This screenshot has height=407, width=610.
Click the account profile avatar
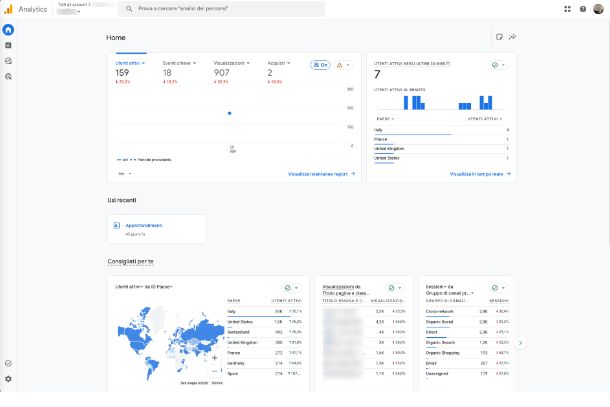click(598, 9)
